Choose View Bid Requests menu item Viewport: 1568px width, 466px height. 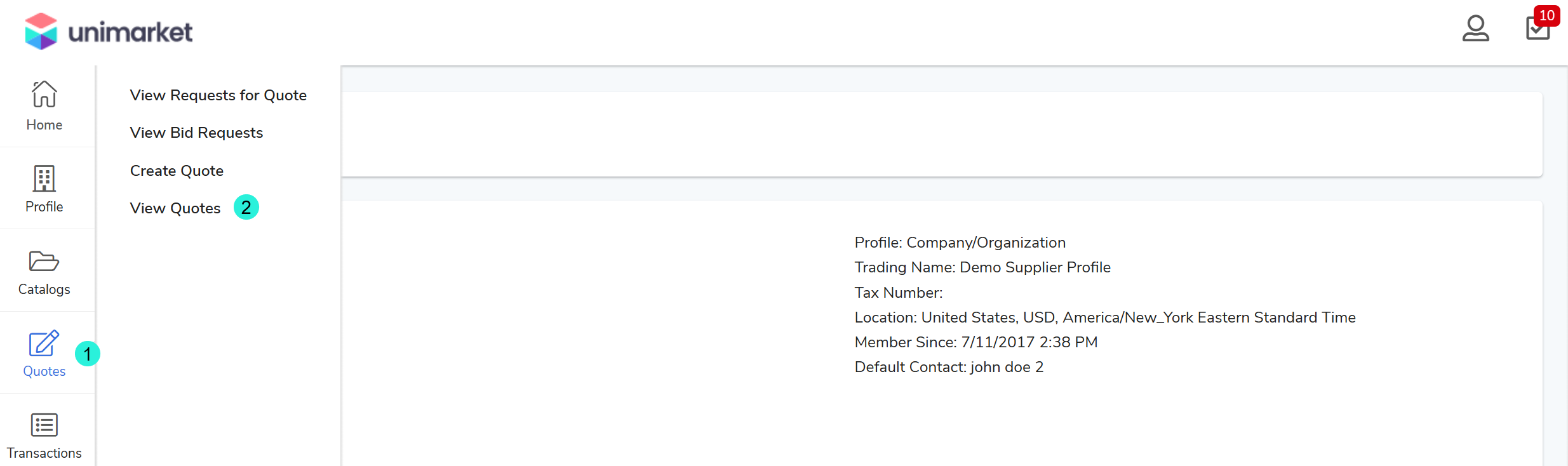click(x=196, y=133)
